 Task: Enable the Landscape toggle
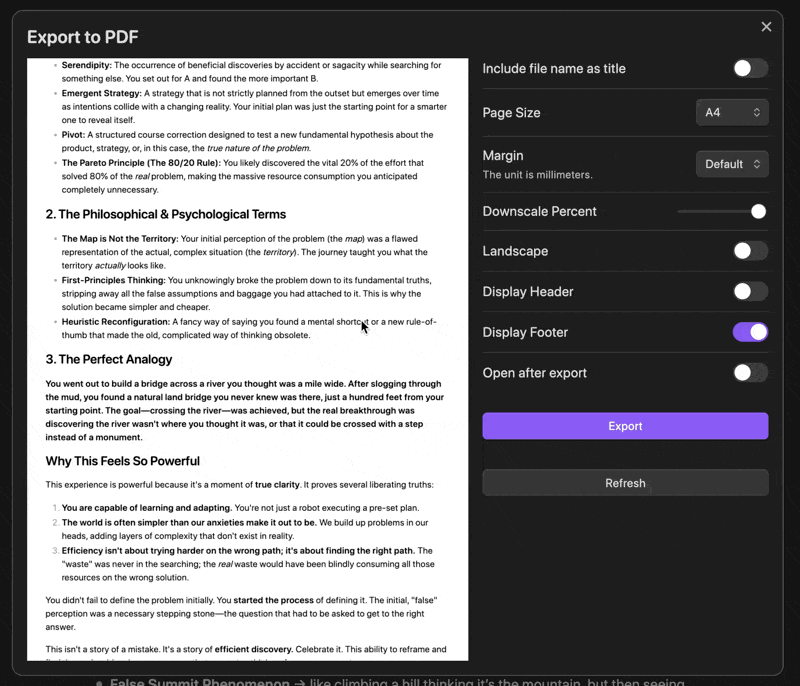[x=750, y=251]
